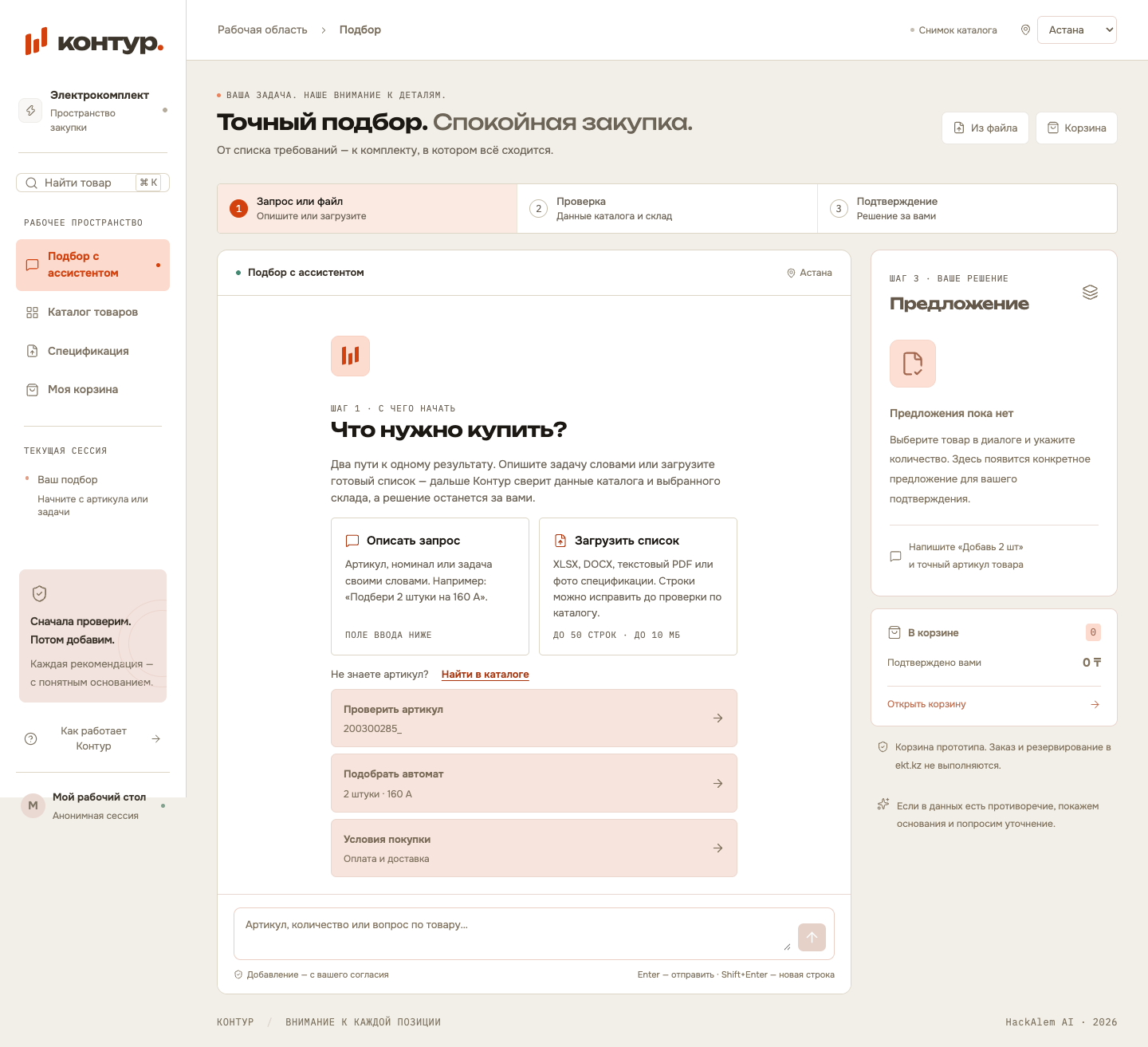Open Подбор с ассистентом in sidebar

point(92,265)
